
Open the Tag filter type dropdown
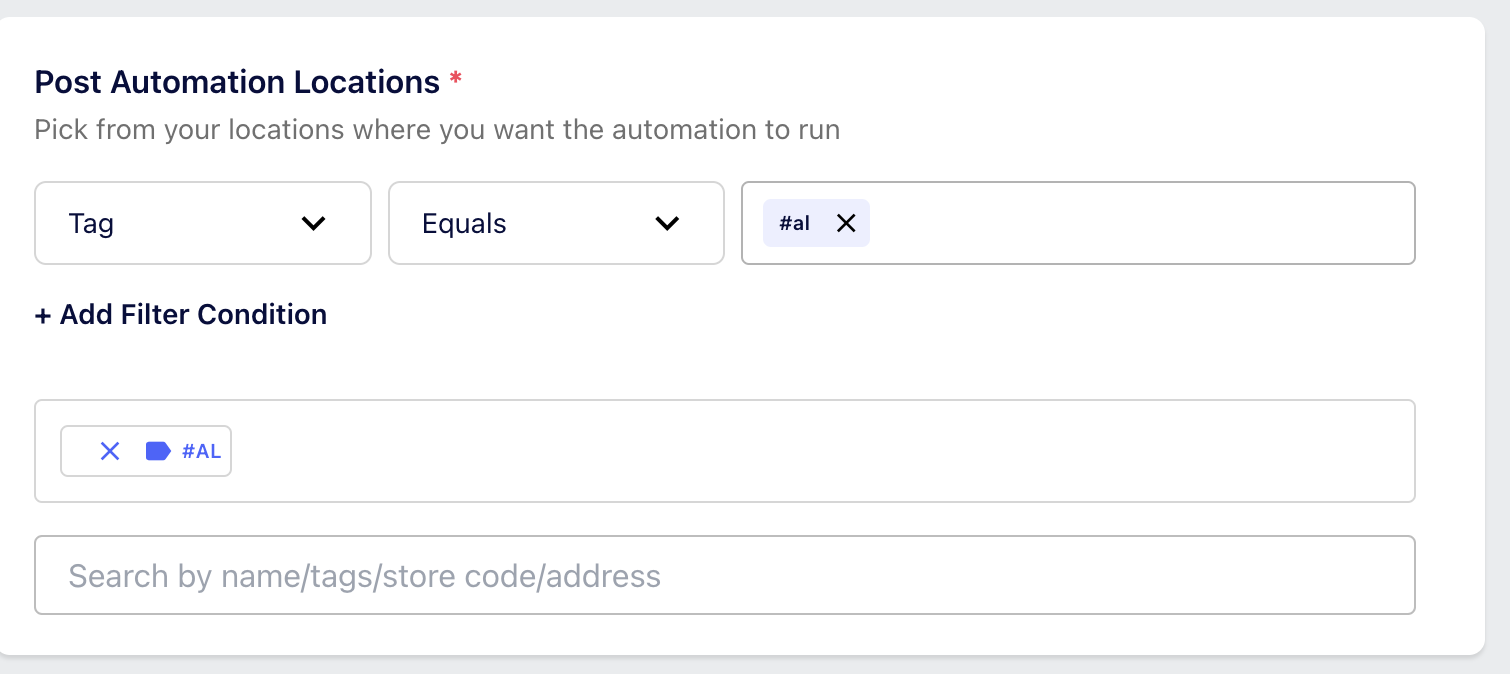(203, 223)
